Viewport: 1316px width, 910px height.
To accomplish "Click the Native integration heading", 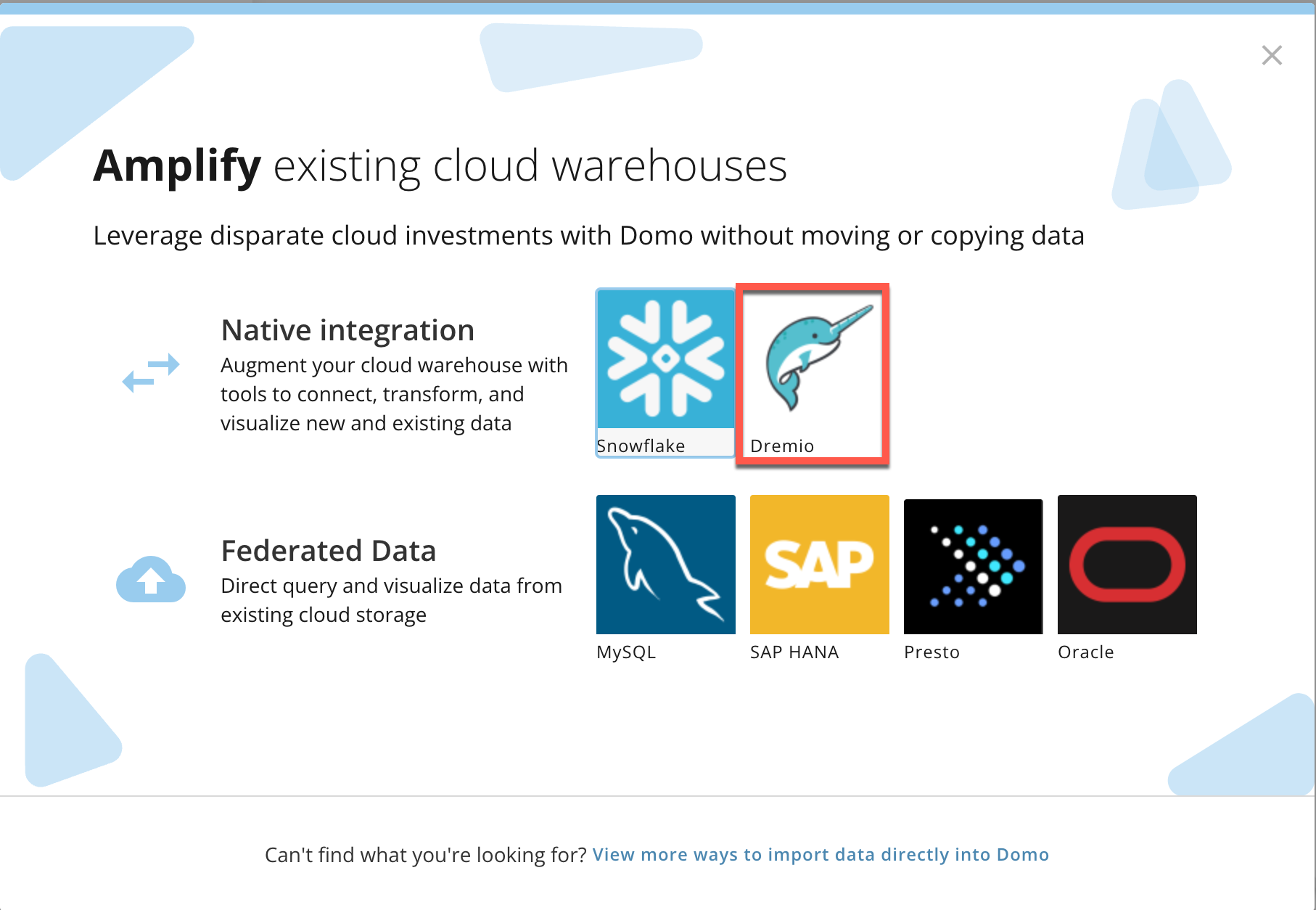I will [347, 329].
